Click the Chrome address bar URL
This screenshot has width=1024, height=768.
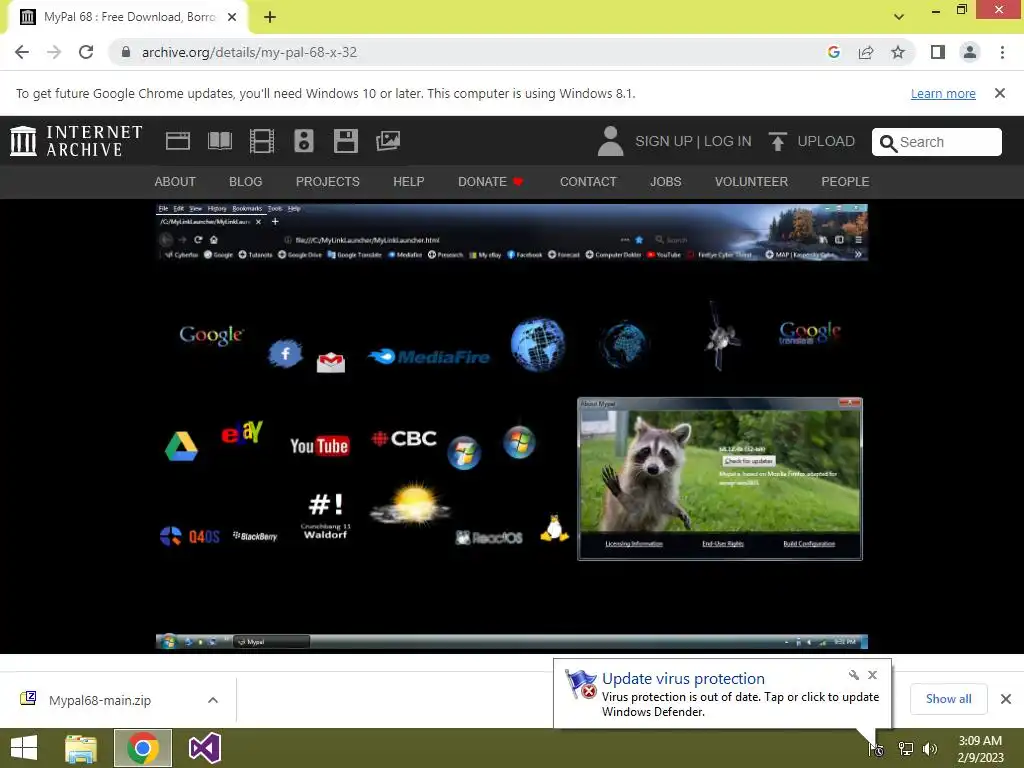click(x=249, y=52)
